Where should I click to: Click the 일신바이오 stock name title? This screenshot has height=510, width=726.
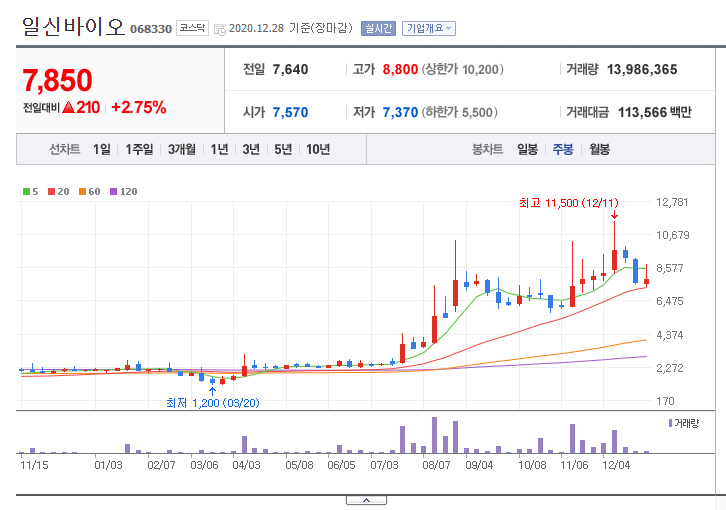click(73, 26)
